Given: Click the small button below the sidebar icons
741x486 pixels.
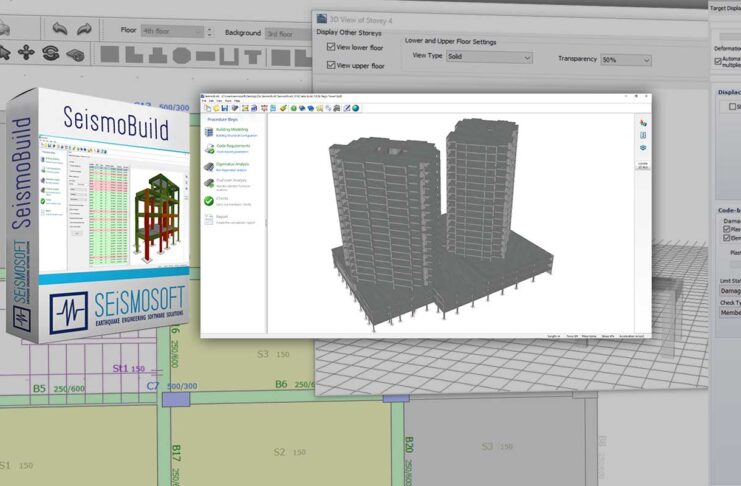Looking at the screenshot, I should click(643, 165).
